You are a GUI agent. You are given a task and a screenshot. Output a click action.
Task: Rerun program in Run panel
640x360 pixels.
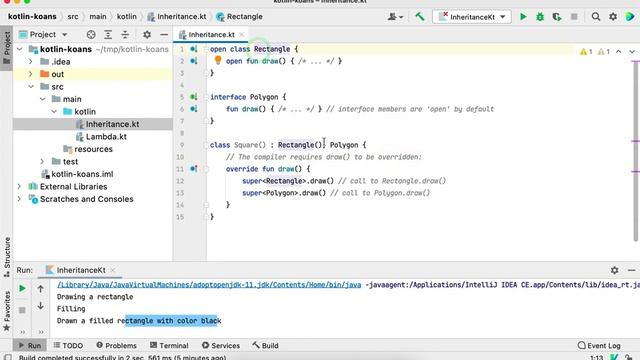[x=22, y=289]
